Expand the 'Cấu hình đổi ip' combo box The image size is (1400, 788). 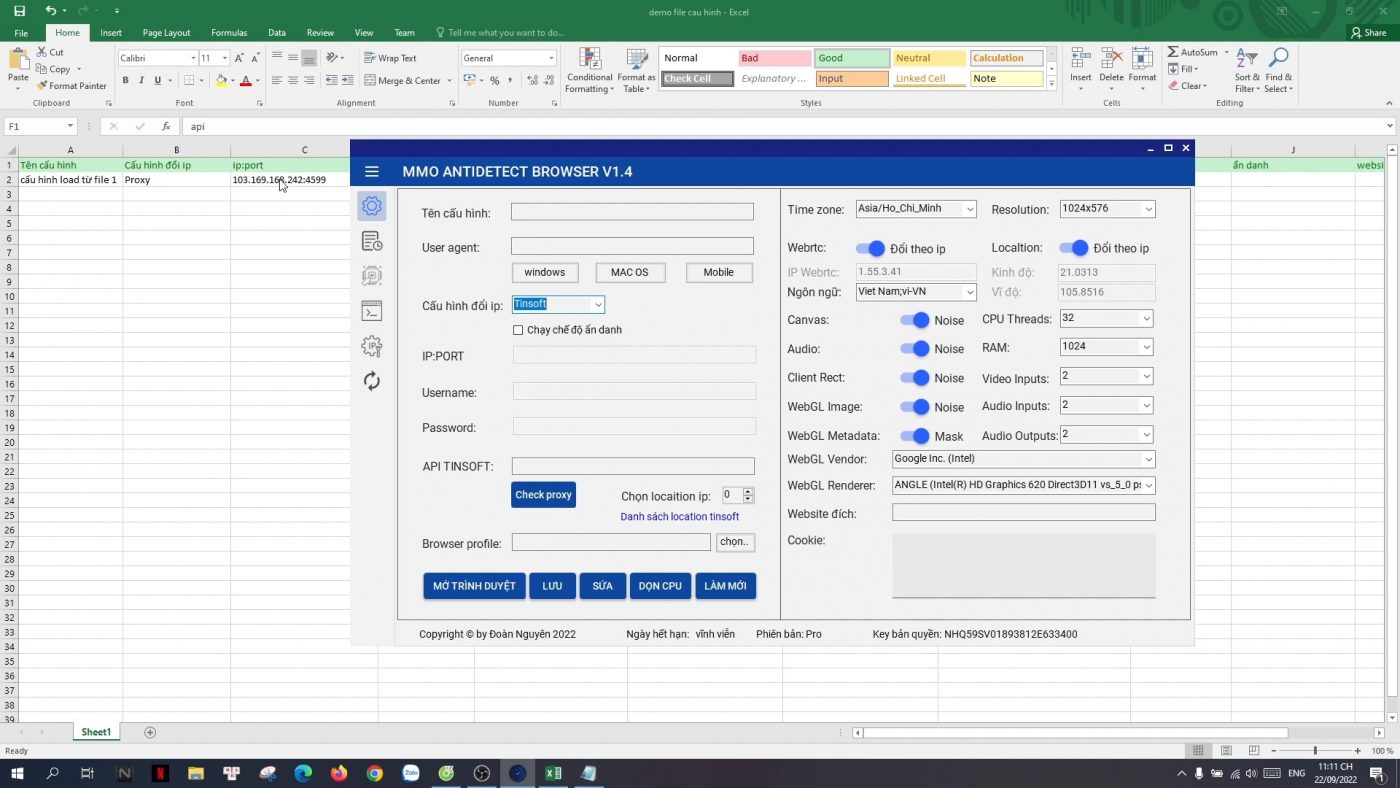pyautogui.click(x=598, y=305)
